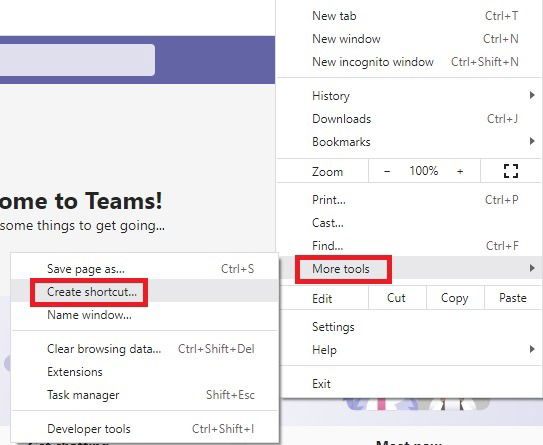This screenshot has width=543, height=445.
Task: Increase zoom with the plus button
Action: pyautogui.click(x=460, y=171)
